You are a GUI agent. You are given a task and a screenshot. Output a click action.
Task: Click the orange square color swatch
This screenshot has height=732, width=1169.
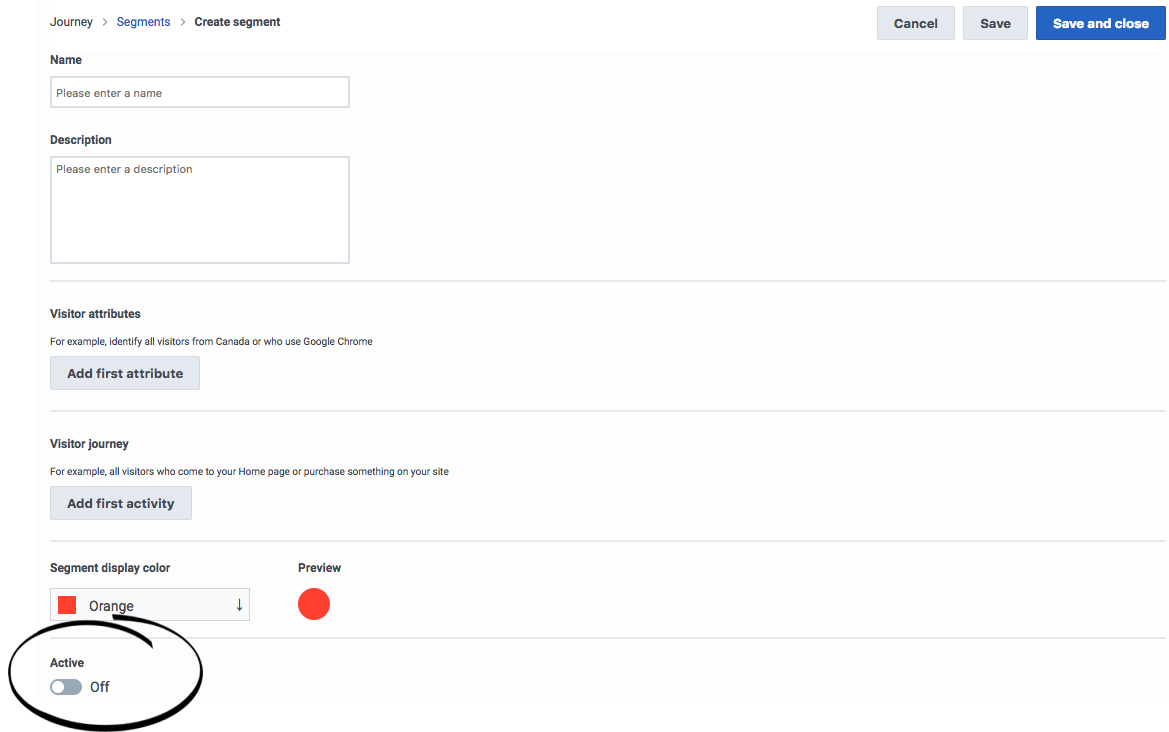click(x=67, y=605)
